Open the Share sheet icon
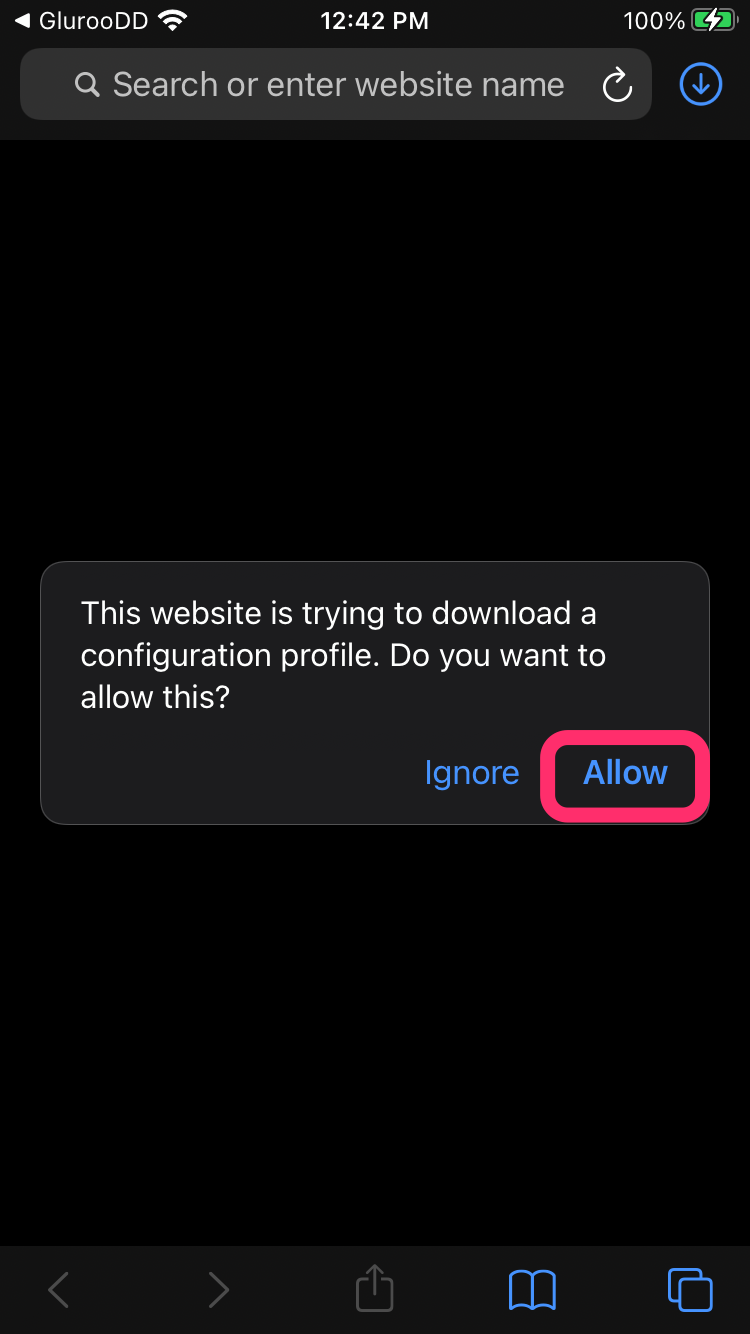 [375, 1288]
